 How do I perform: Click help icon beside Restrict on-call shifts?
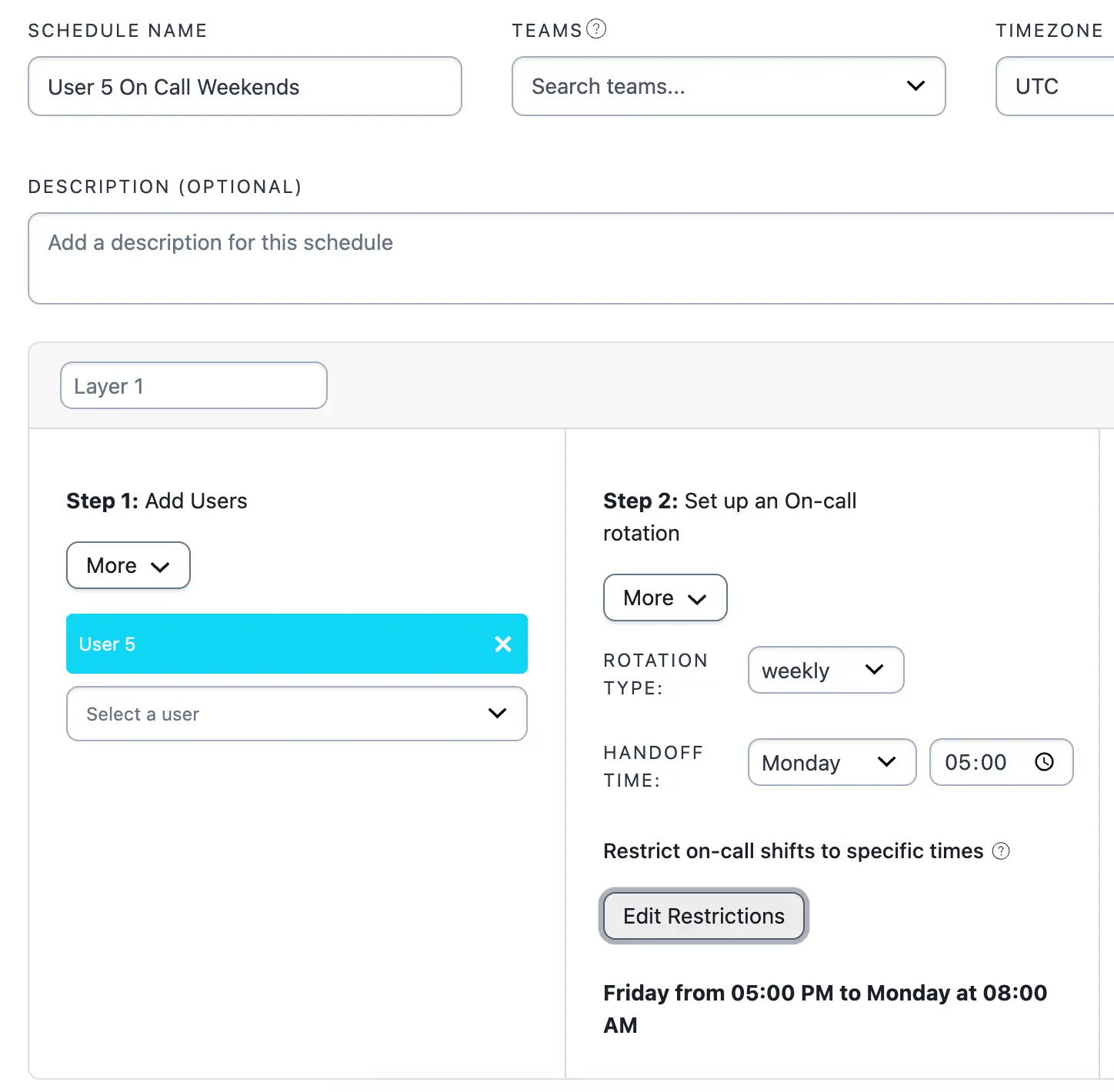point(1001,851)
